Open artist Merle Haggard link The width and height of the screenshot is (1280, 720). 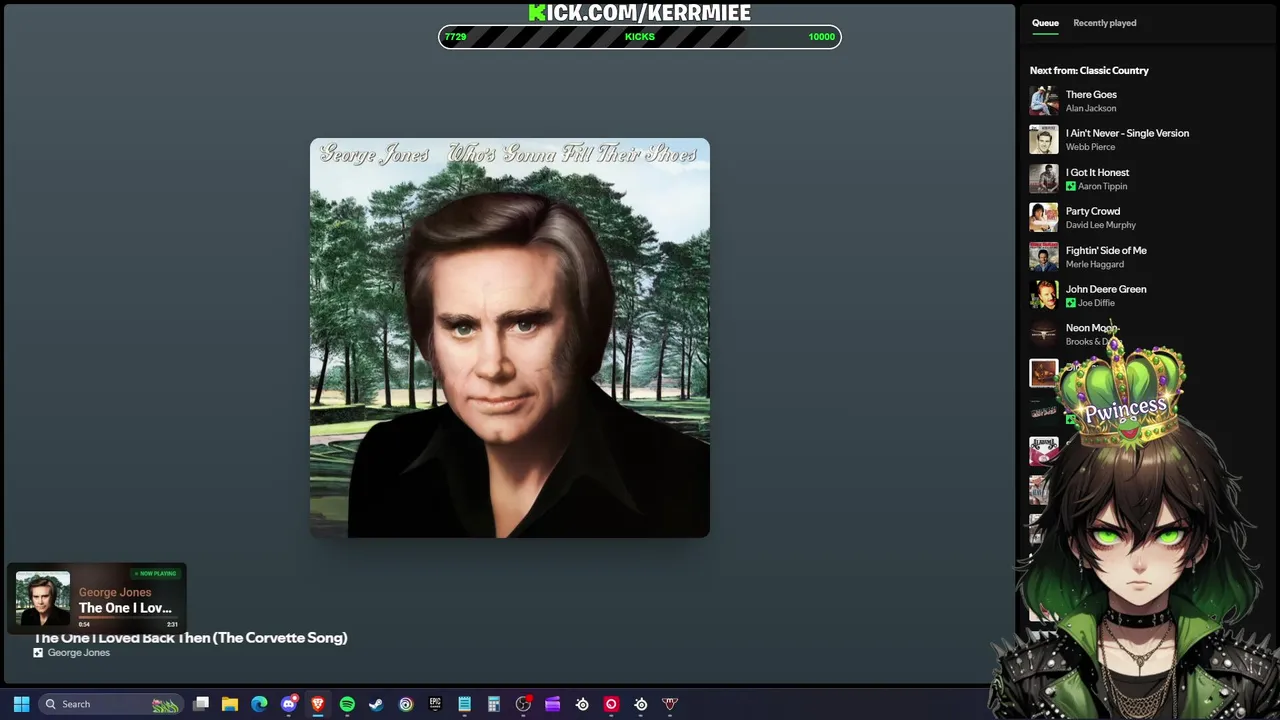pyautogui.click(x=1095, y=264)
